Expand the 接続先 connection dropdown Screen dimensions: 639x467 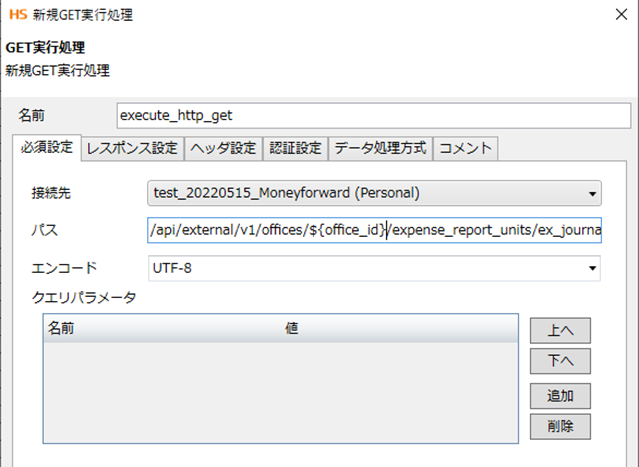(373, 192)
